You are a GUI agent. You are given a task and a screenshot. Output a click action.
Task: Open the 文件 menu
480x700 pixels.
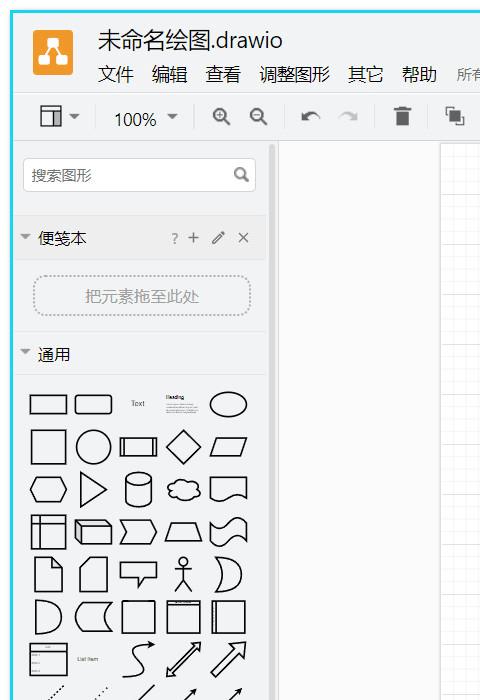[116, 74]
